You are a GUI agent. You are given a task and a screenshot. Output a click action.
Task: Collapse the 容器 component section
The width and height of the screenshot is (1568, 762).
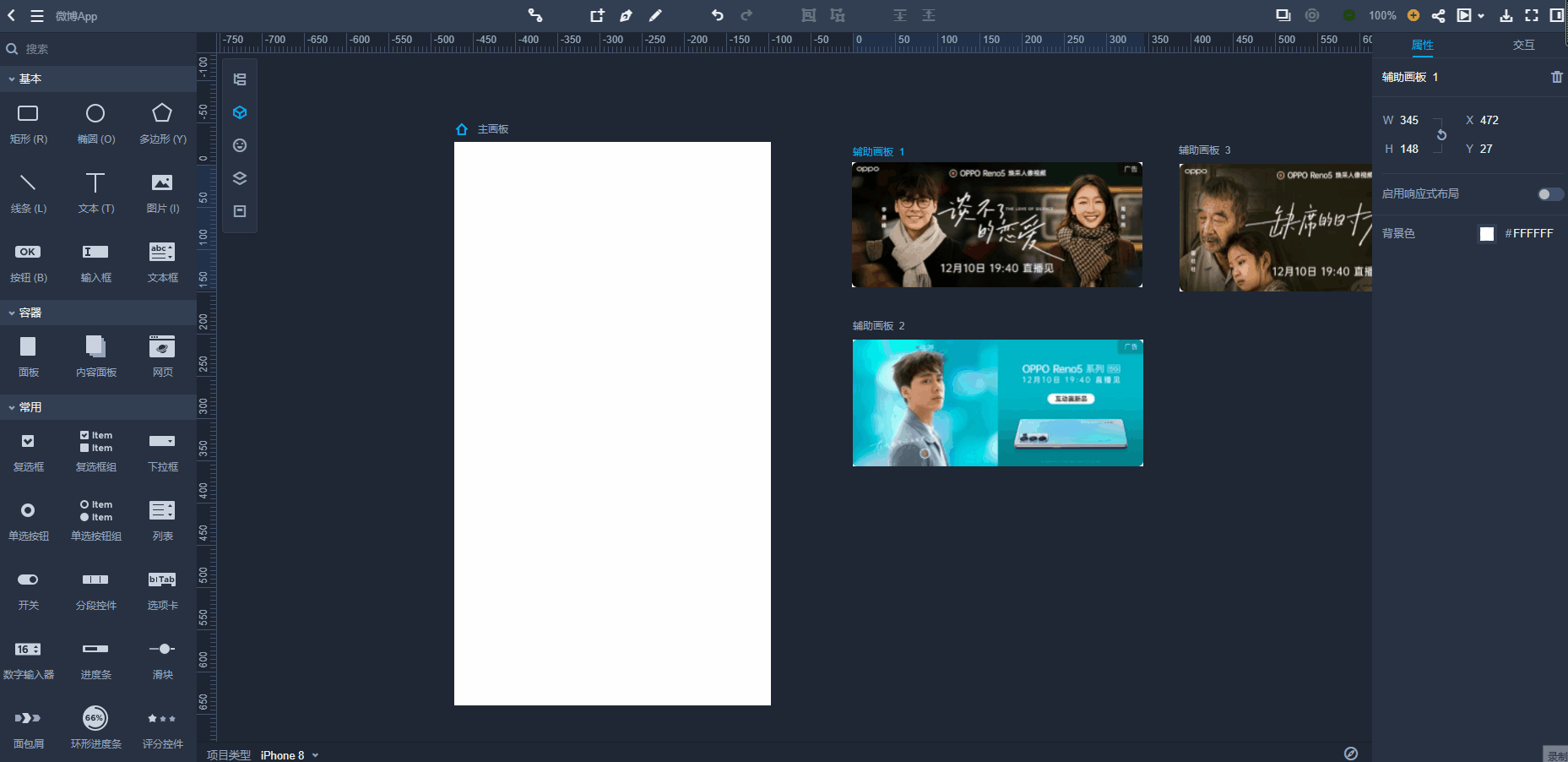98,313
